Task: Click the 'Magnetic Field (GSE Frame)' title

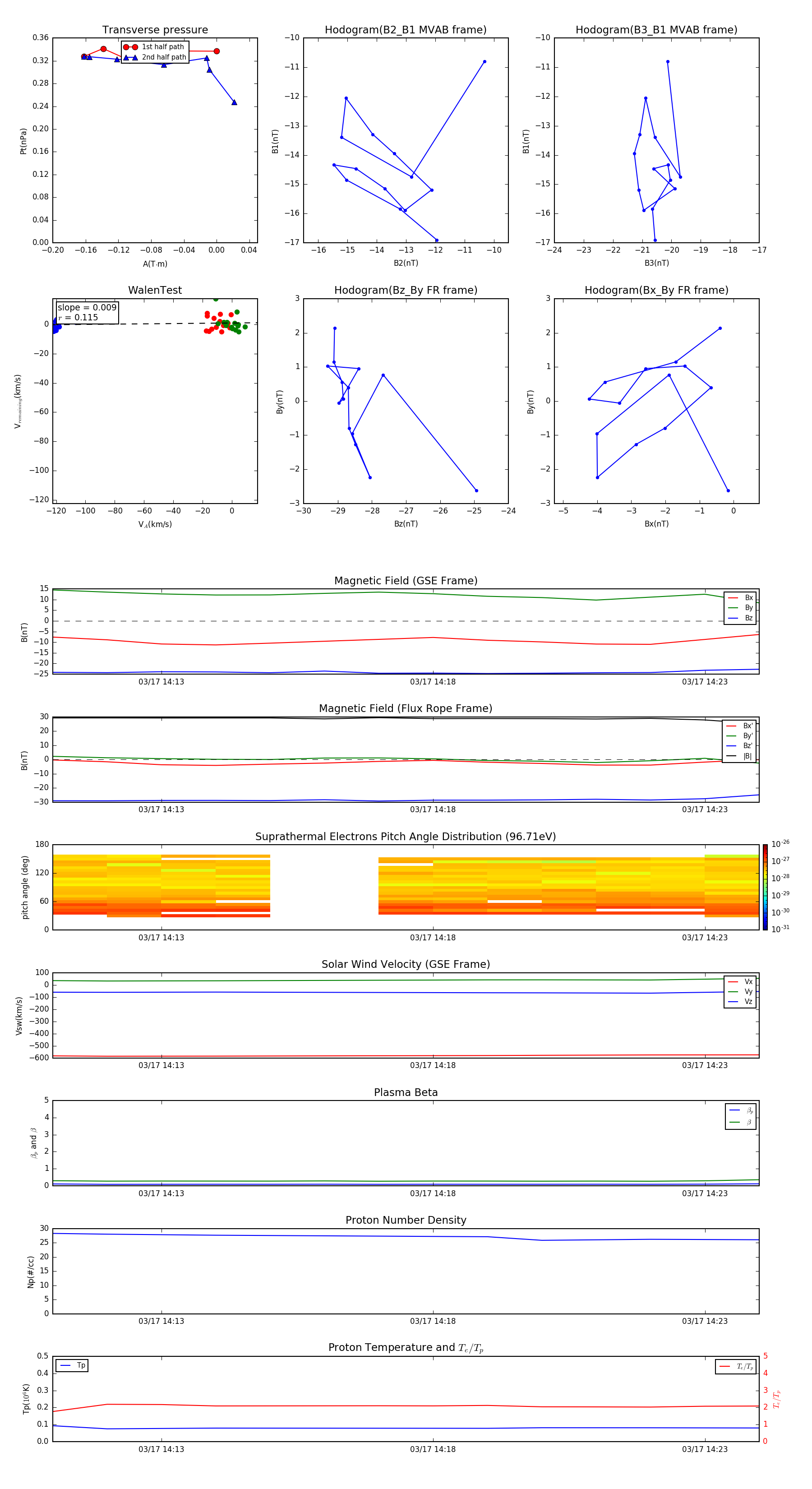Action: tap(406, 581)
